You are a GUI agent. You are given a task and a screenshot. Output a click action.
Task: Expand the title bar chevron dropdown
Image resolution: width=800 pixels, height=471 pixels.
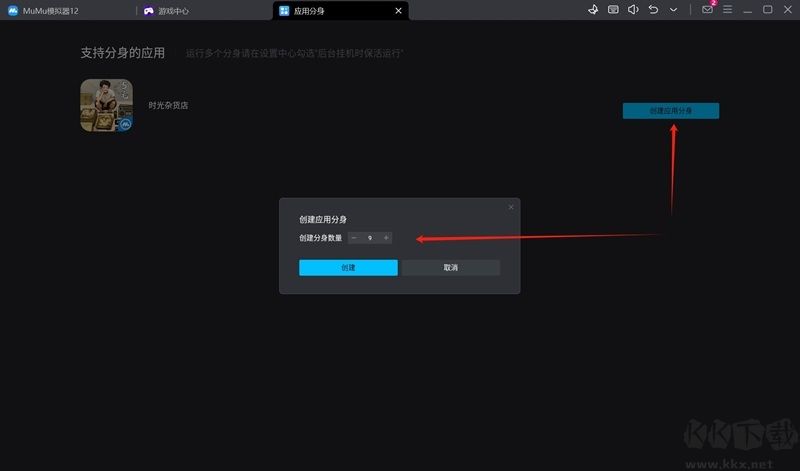tap(673, 10)
